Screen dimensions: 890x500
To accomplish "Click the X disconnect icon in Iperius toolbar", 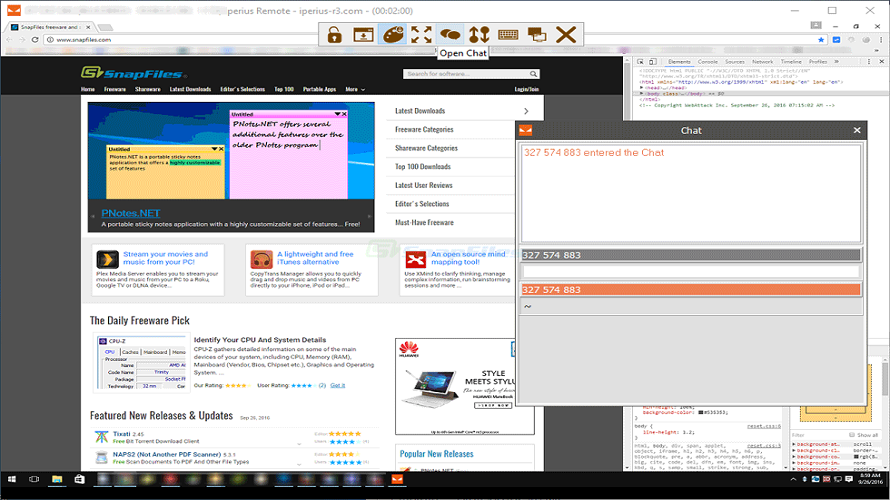I will pos(566,35).
